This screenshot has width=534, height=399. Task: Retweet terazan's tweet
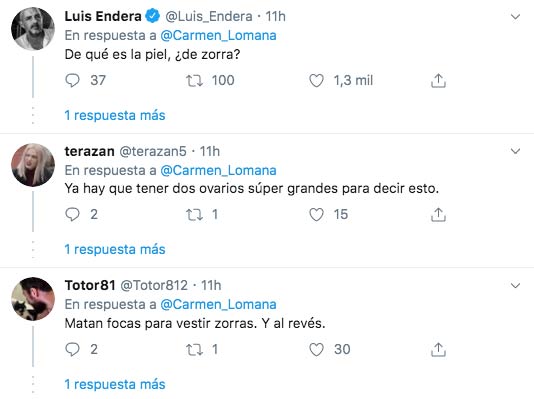coord(194,215)
